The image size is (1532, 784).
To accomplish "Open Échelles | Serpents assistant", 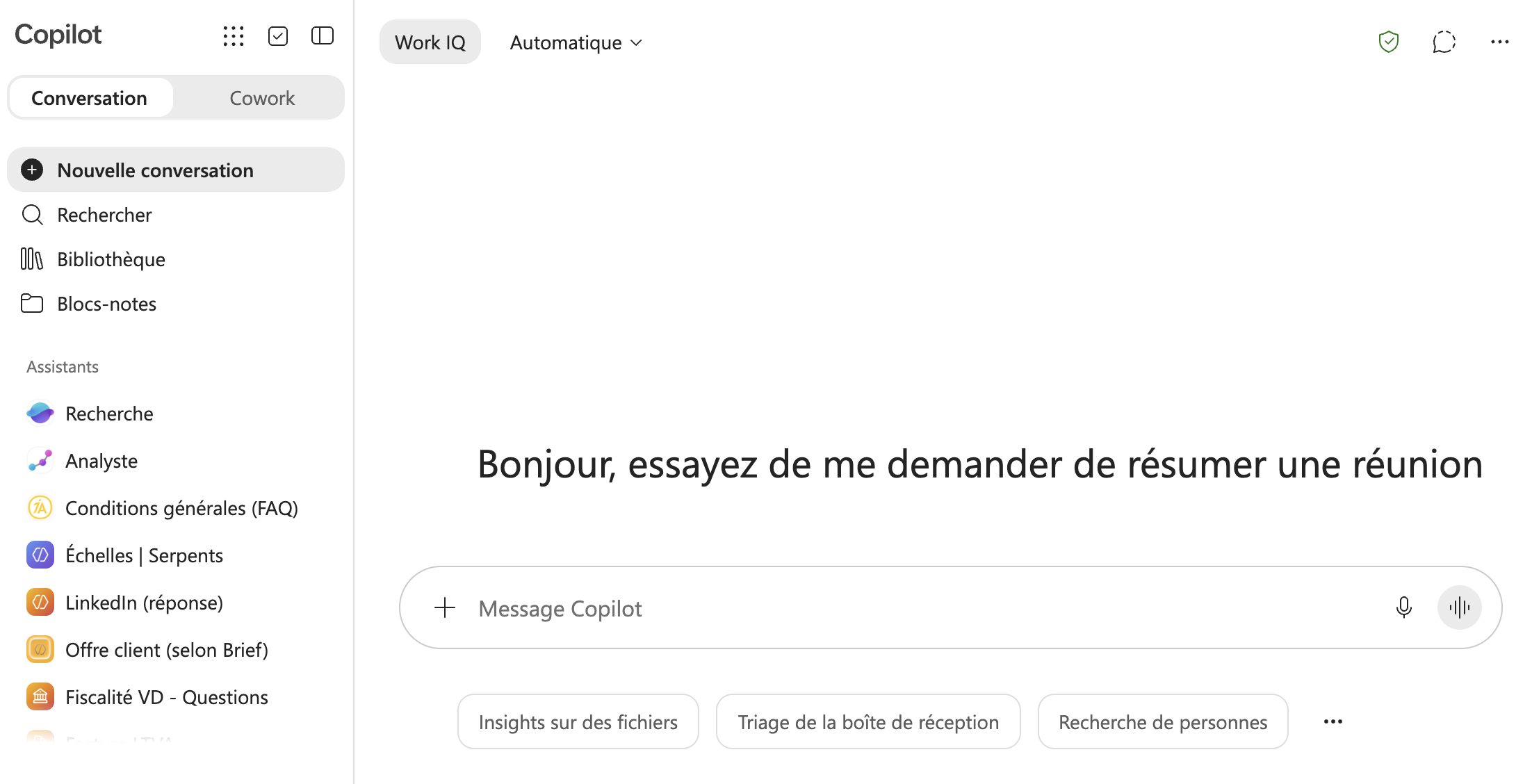I will pos(176,555).
